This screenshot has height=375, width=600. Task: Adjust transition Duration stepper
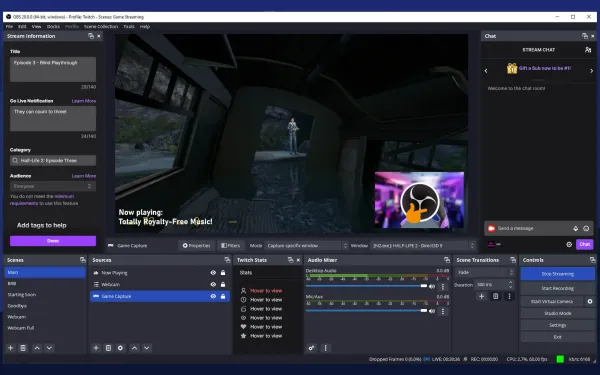pyautogui.click(x=510, y=285)
